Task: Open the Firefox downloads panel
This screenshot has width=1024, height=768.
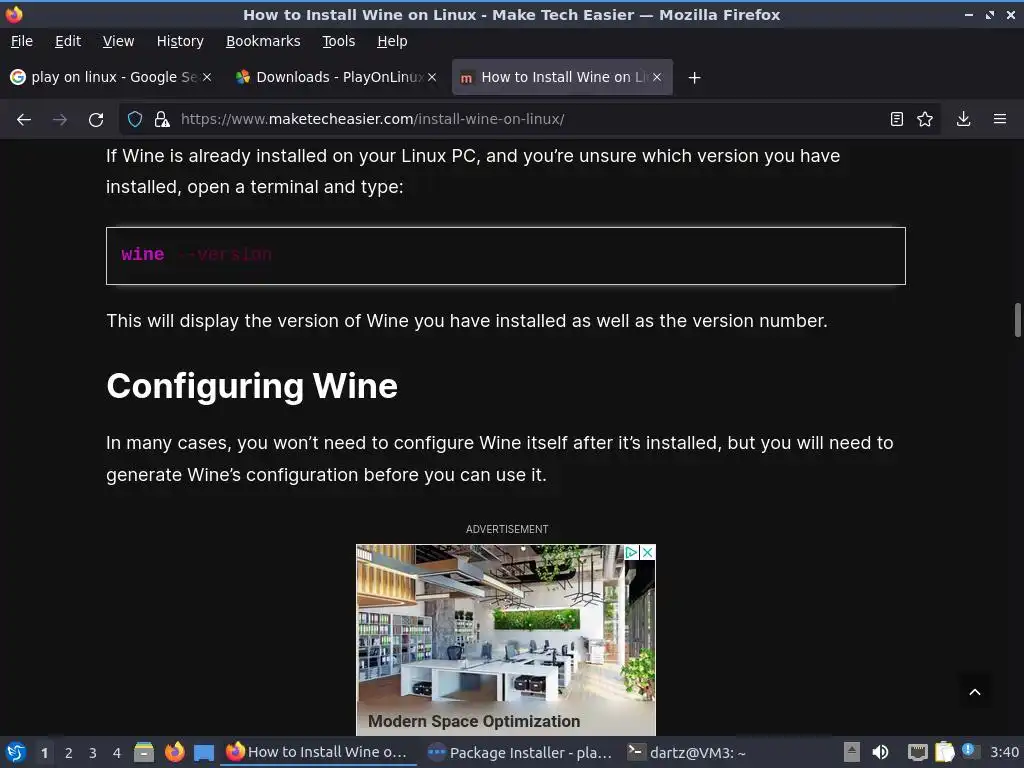Action: [963, 119]
